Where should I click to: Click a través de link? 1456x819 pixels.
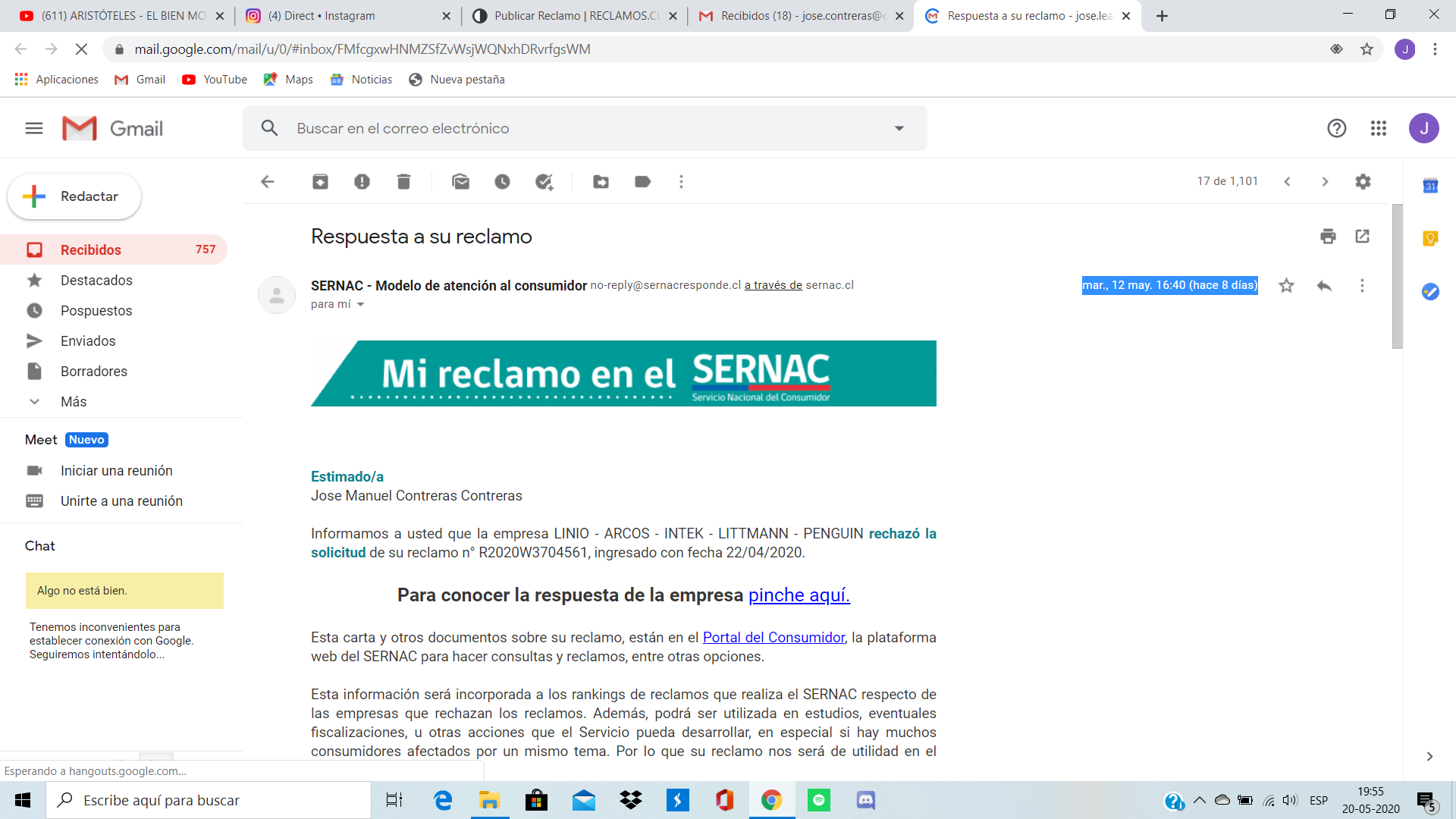773,285
